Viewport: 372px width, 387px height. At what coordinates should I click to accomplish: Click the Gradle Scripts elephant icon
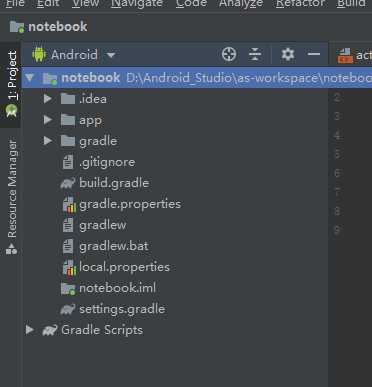click(50, 330)
